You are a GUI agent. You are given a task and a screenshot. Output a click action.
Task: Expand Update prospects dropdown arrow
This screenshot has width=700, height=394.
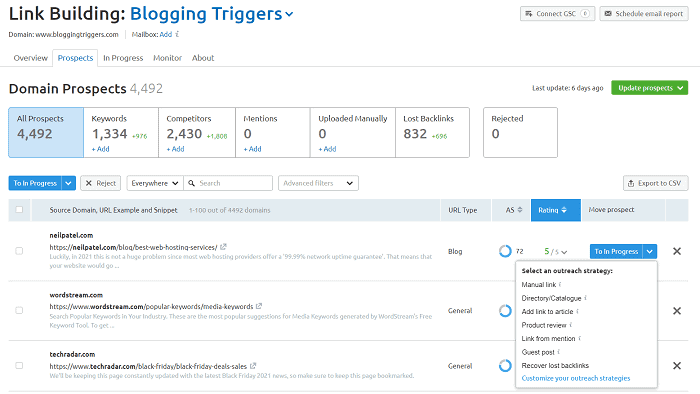click(680, 88)
